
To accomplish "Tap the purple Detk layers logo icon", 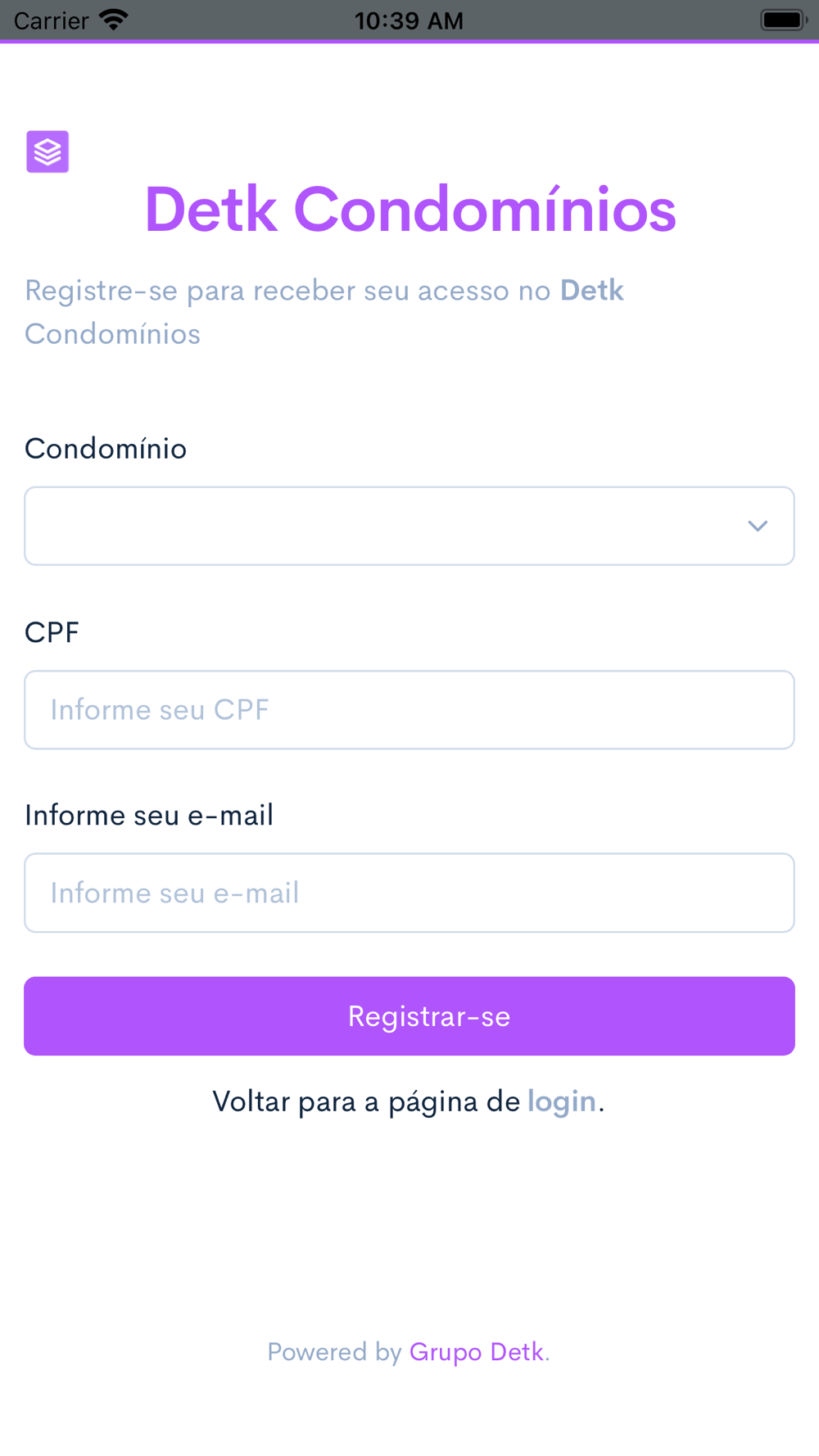I will (48, 151).
